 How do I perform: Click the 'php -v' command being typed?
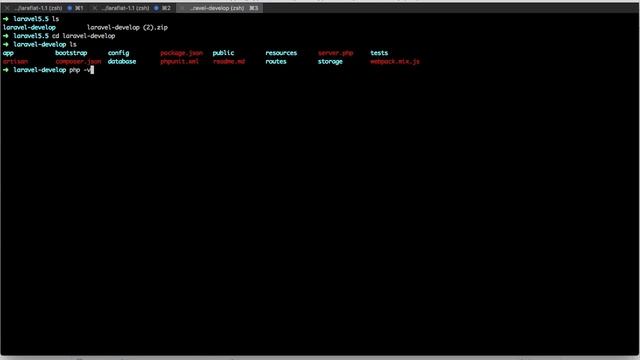pyautogui.click(x=80, y=70)
